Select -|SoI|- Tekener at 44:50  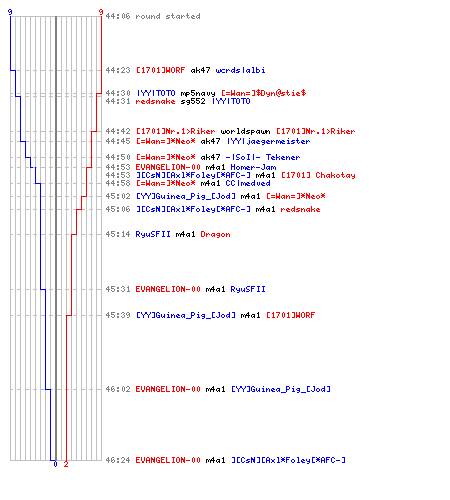(263, 157)
